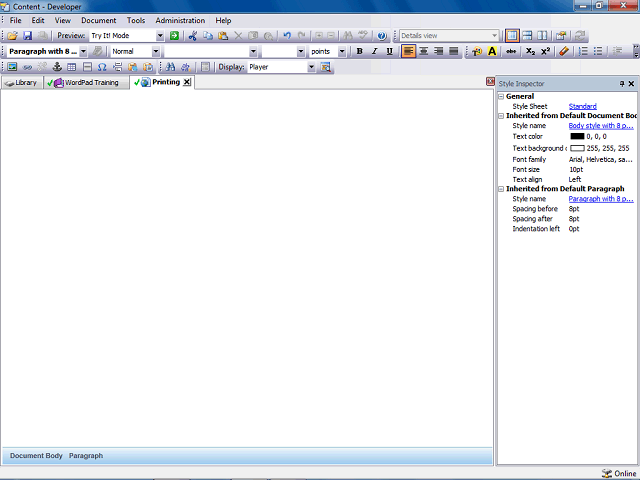The width and height of the screenshot is (640, 480).
Task: Toggle left text alignment
Action: tap(409, 51)
